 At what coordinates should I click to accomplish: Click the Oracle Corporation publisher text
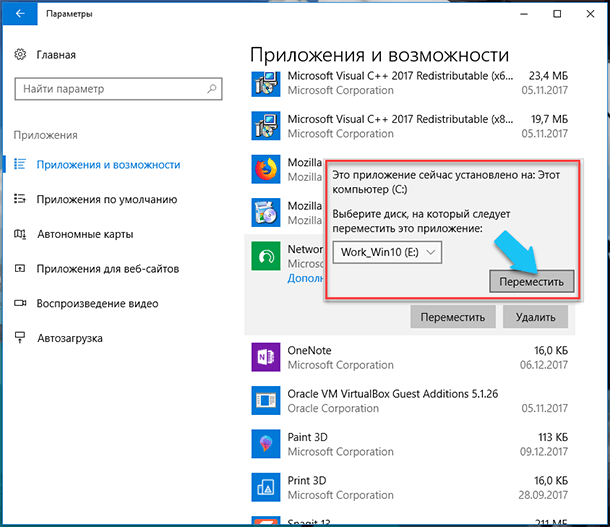(x=333, y=408)
